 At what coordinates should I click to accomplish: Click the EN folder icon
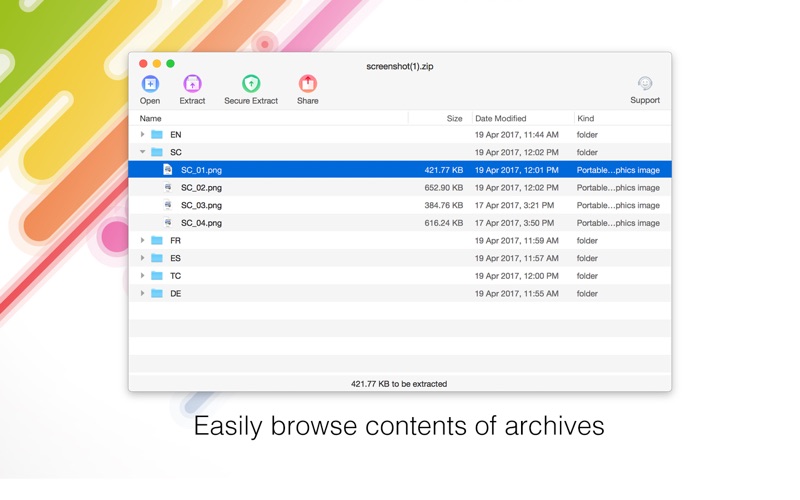coord(157,135)
